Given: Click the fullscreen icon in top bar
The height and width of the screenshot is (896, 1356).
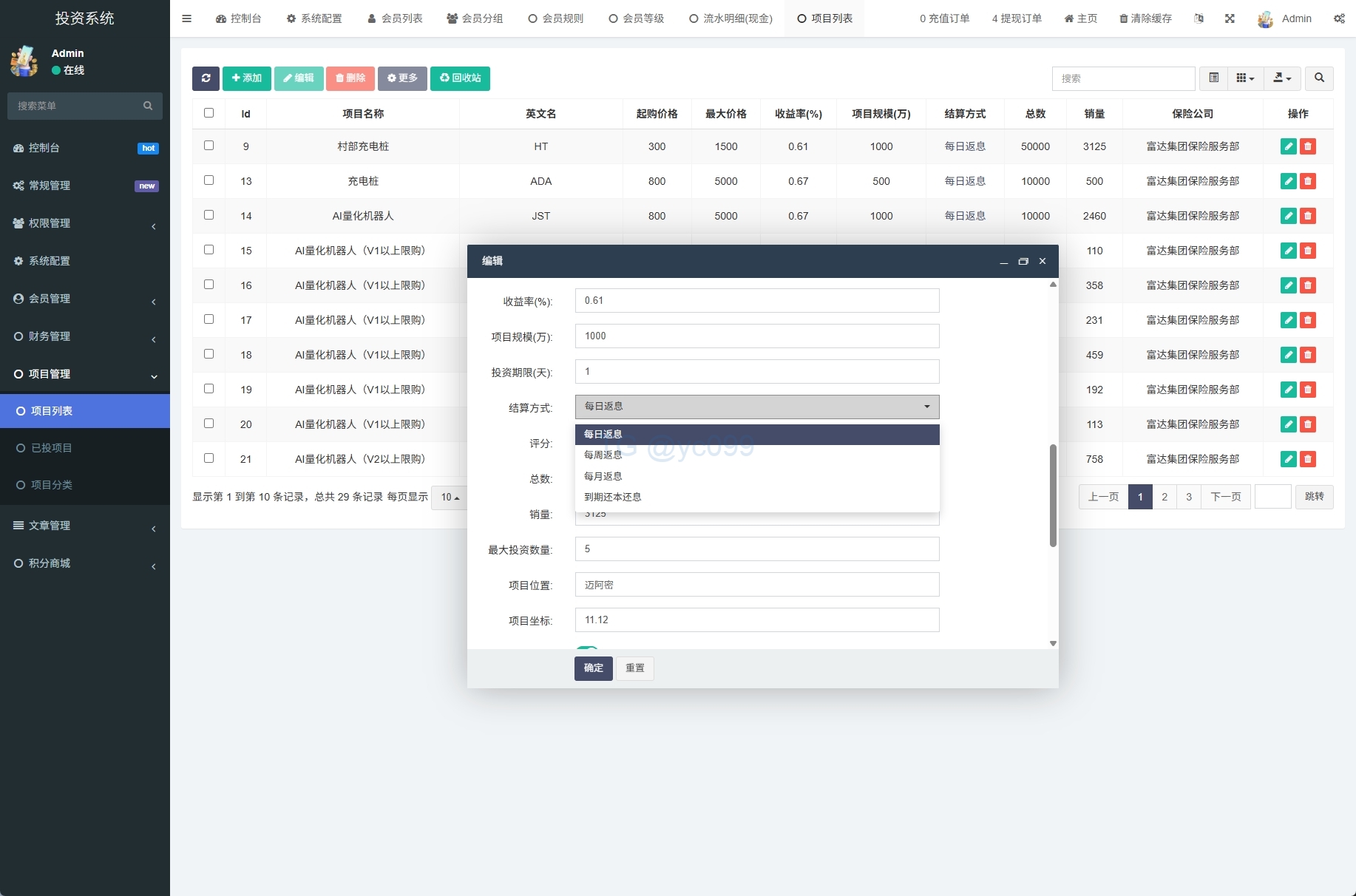Looking at the screenshot, I should [x=1230, y=18].
